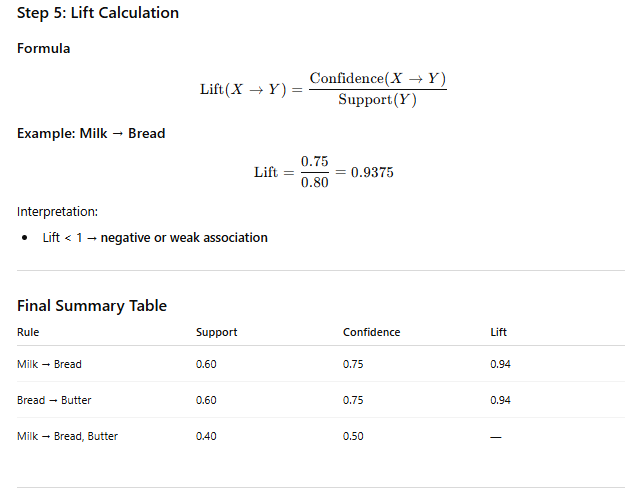Click the "Example: Milk → Bread" heading
This screenshot has width=625, height=498.
(91, 133)
